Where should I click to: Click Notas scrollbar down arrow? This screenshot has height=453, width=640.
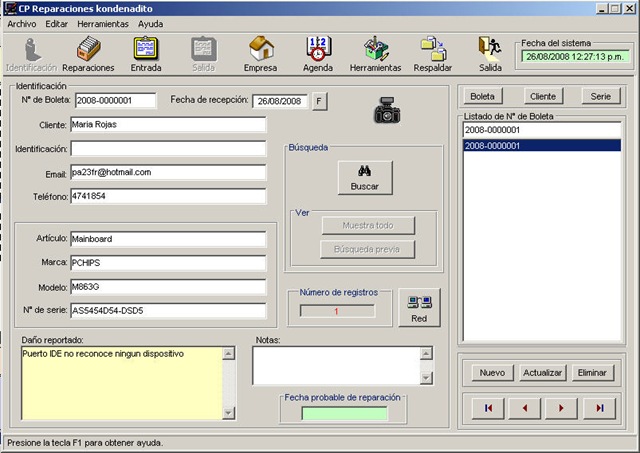(426, 378)
